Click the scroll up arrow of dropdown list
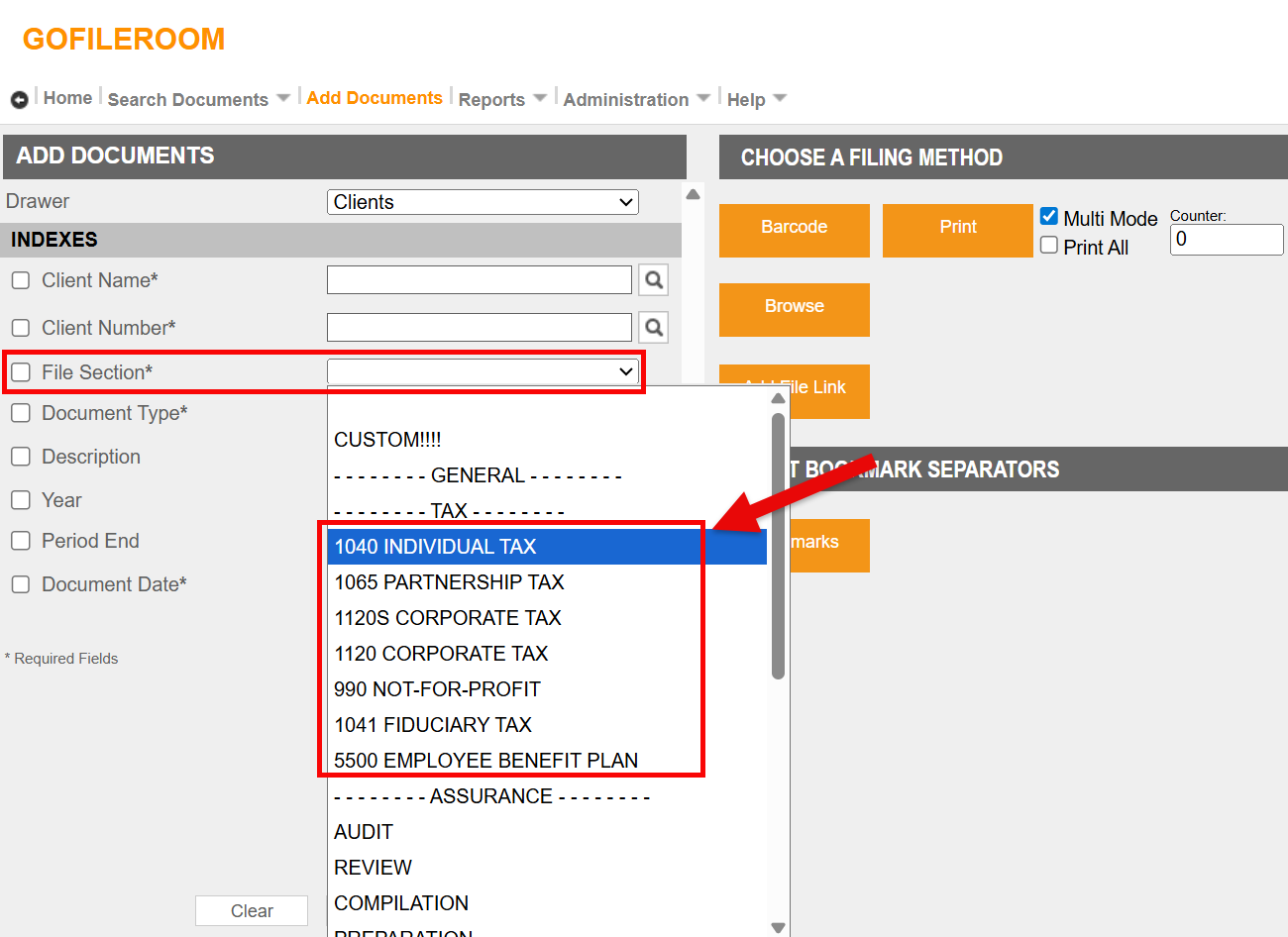Viewport: 1288px width, 937px height. (x=778, y=398)
